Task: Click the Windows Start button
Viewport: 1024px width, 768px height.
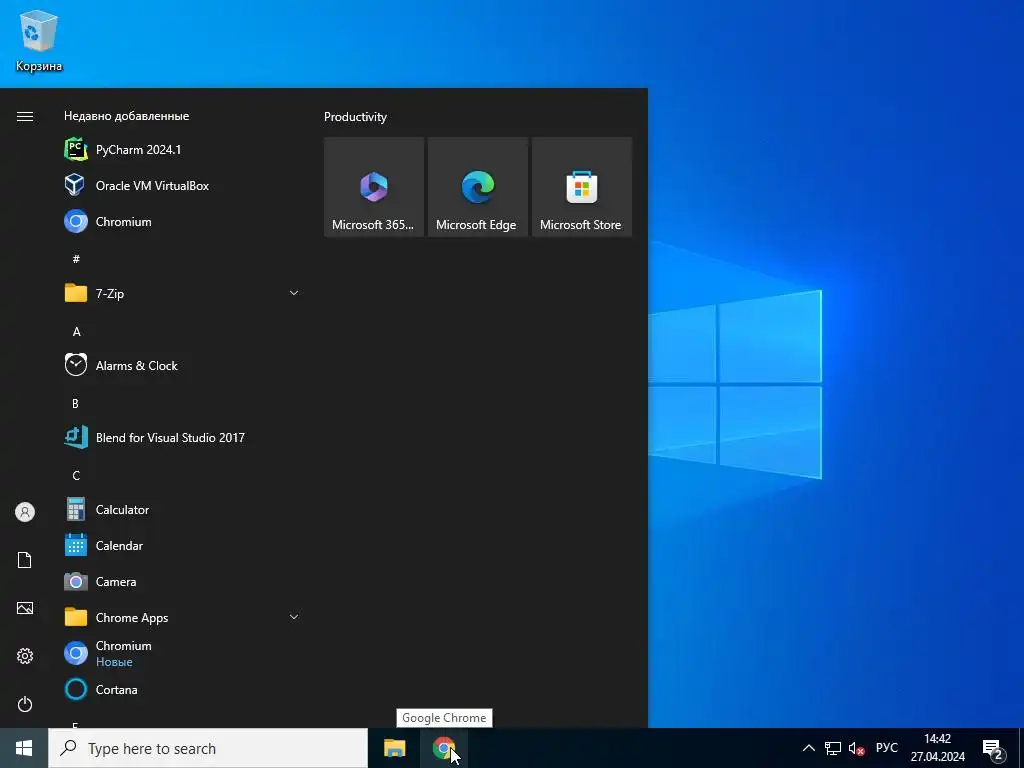Action: tap(24, 748)
